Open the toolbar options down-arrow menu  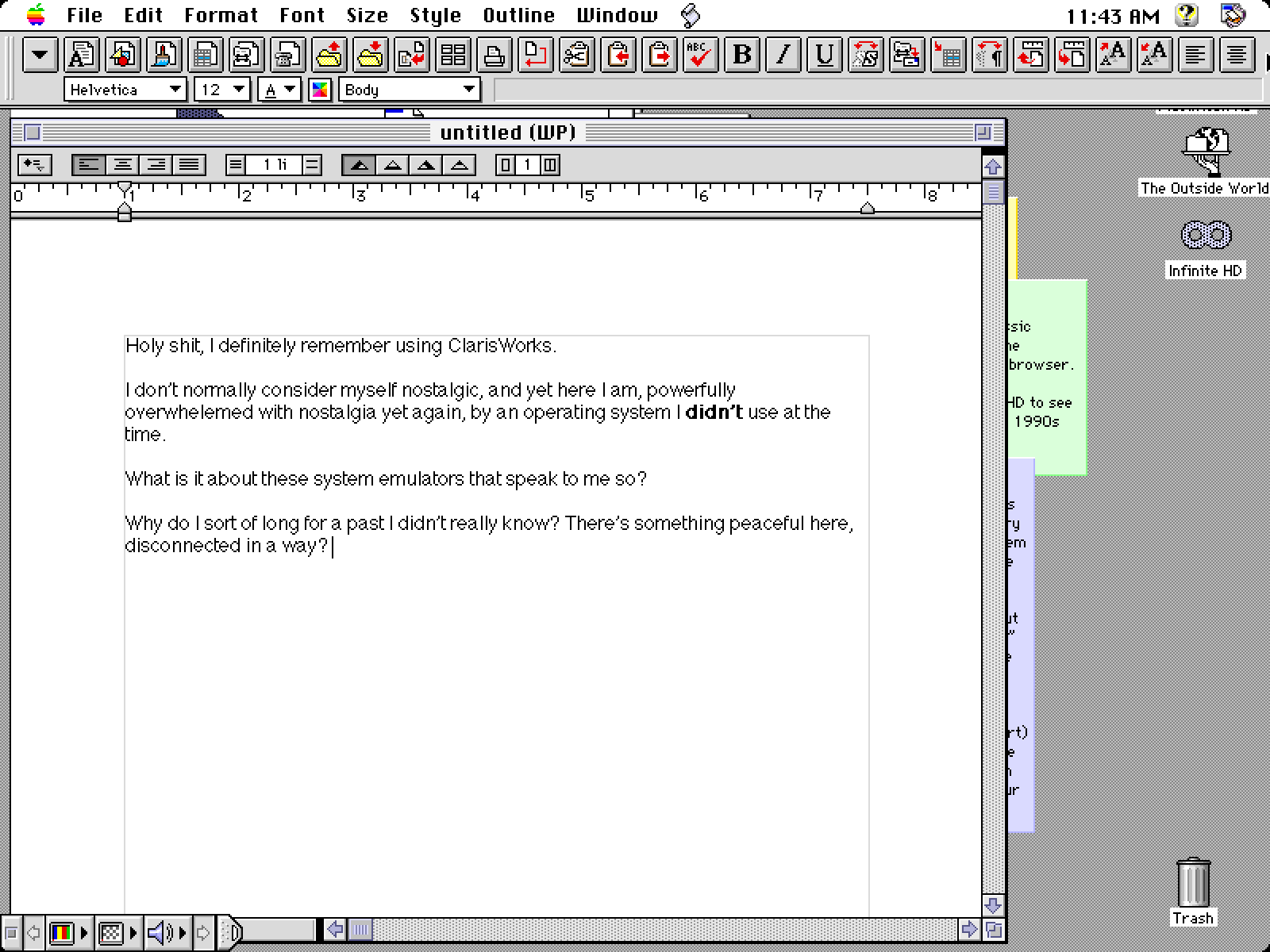click(x=40, y=55)
